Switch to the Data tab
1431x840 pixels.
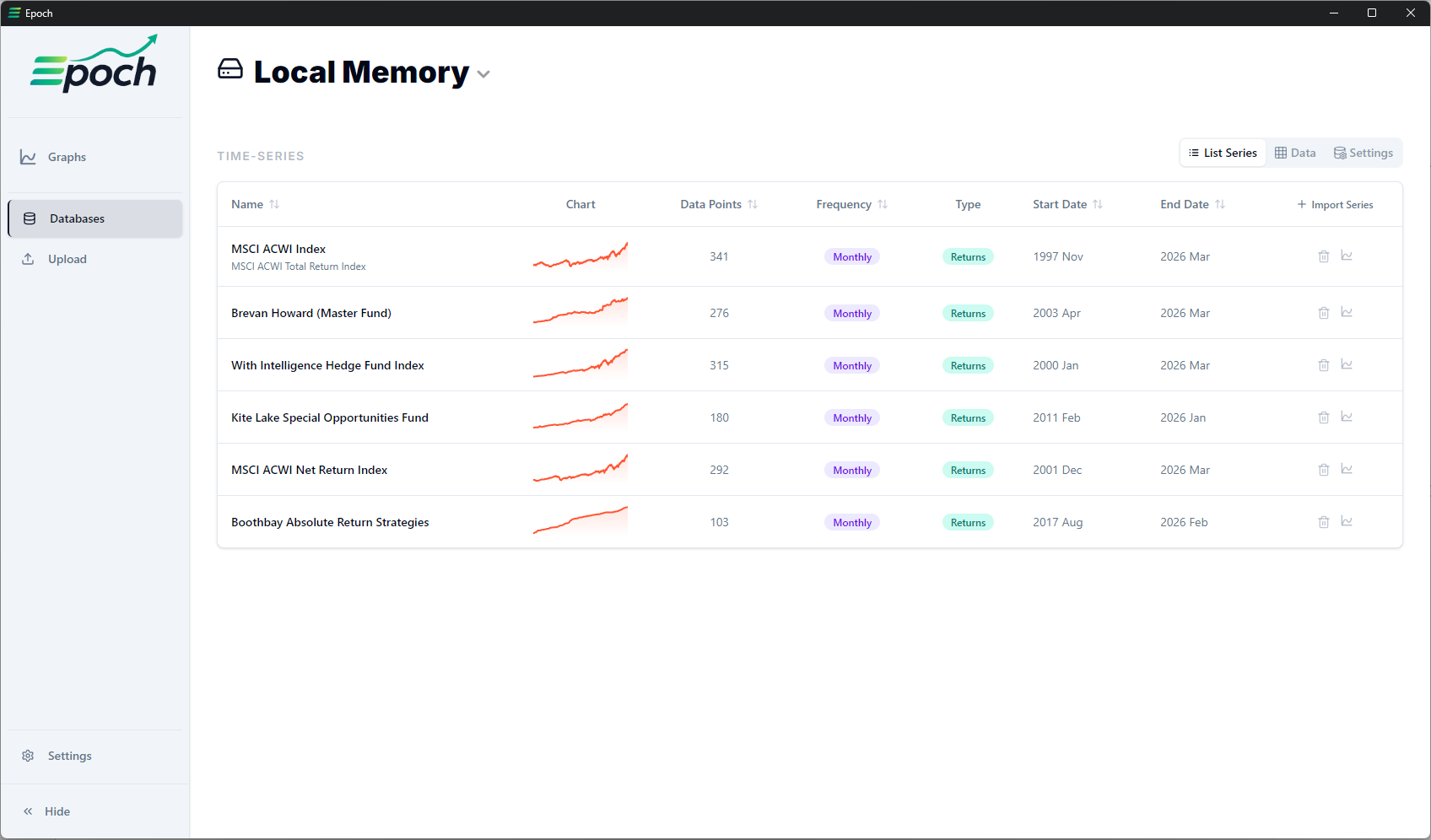pos(1295,153)
